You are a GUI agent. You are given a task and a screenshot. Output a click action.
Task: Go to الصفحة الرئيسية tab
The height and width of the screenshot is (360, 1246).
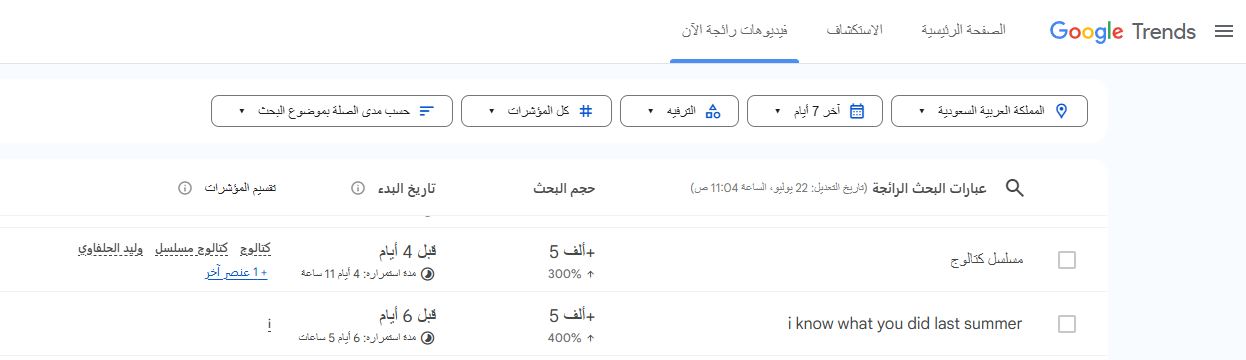coord(963,31)
